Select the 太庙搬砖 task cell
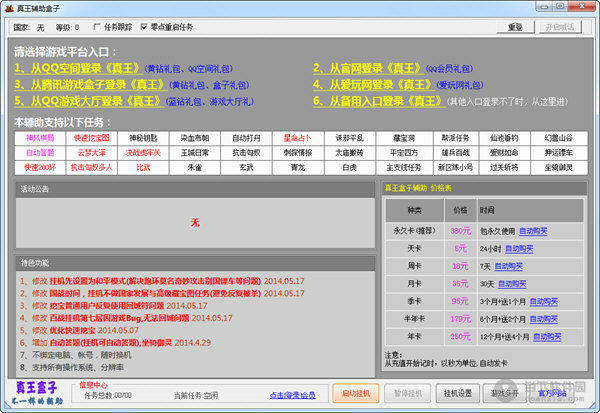The height and width of the screenshot is (413, 600). click(x=350, y=153)
